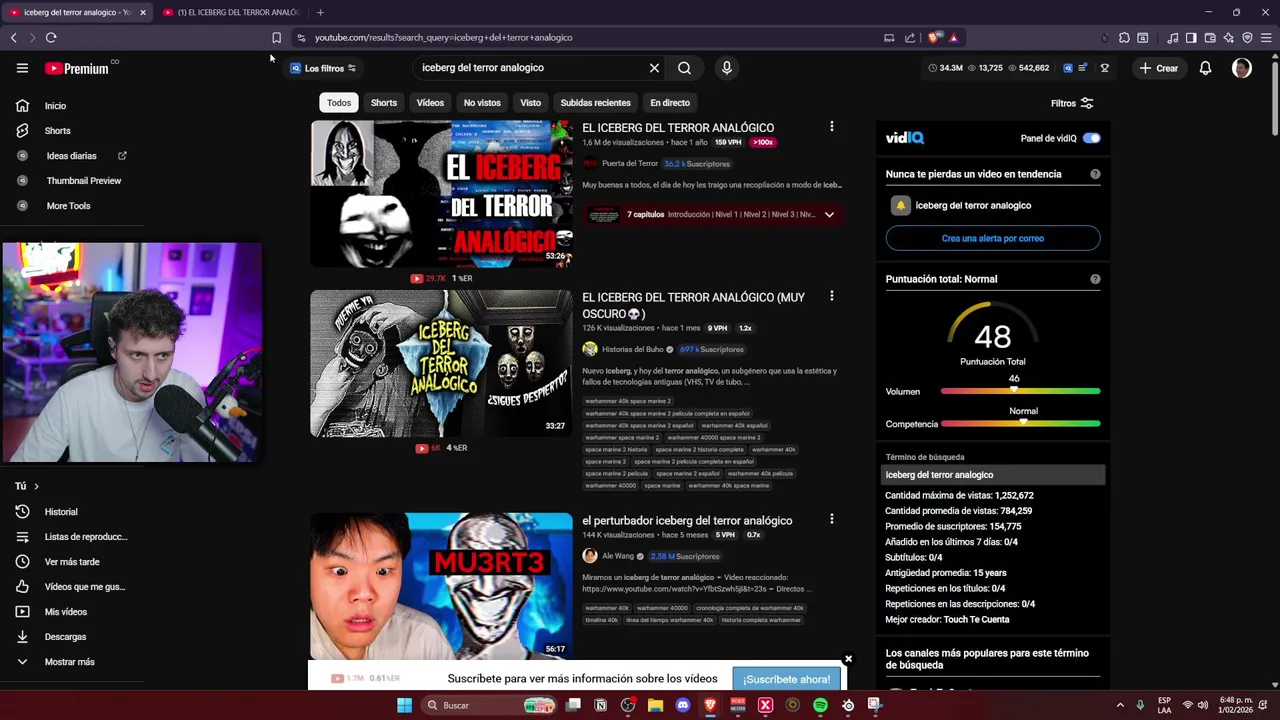Select the Todos filter chip
1280x720 pixels.
click(339, 103)
